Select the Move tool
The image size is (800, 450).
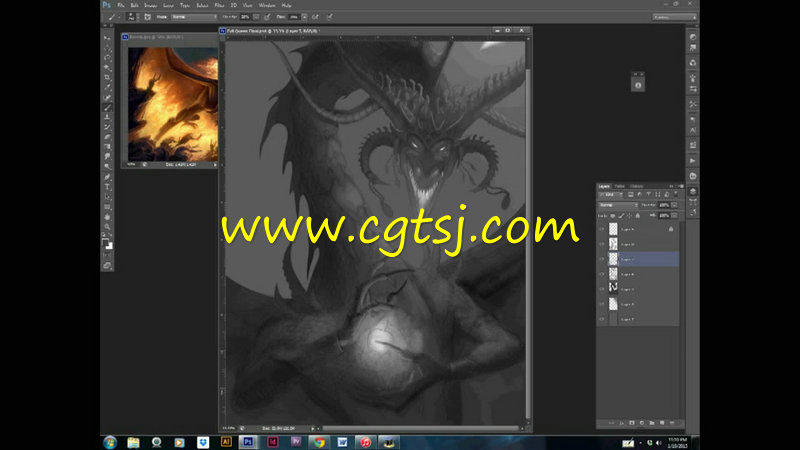[107, 38]
